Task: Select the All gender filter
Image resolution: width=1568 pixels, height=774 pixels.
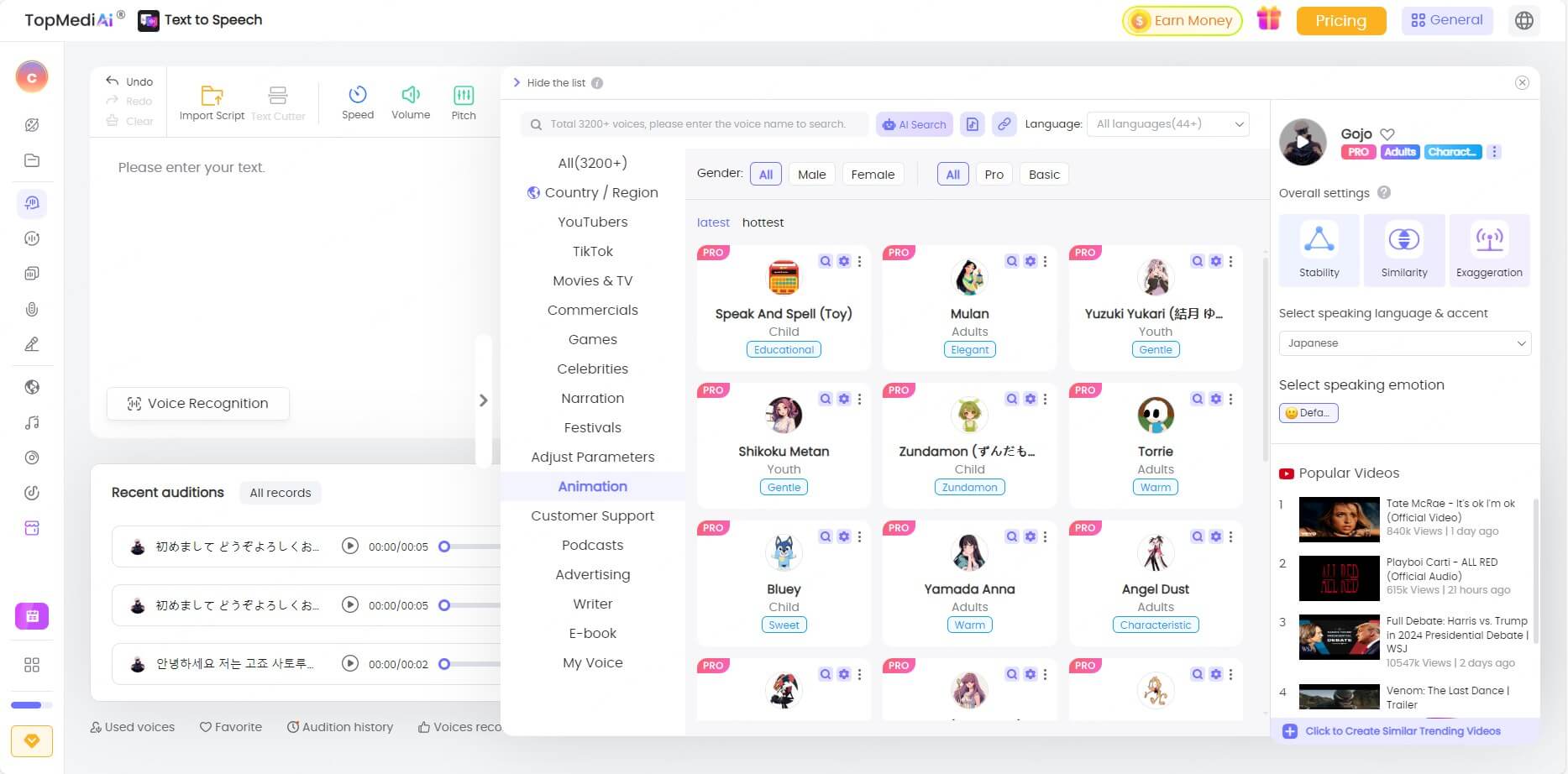Action: 766,175
